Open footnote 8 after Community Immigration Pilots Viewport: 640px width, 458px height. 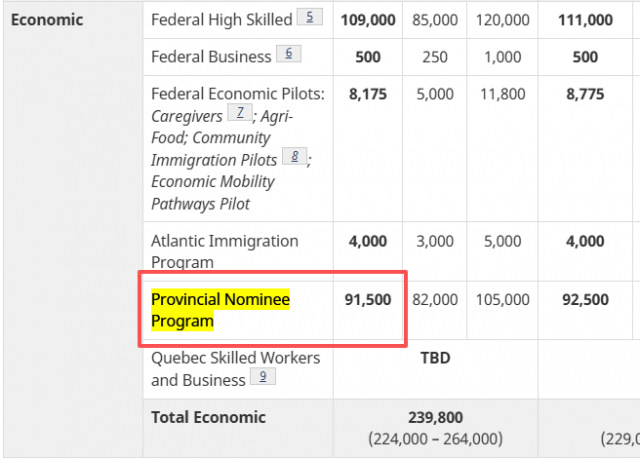pyautogui.click(x=294, y=158)
